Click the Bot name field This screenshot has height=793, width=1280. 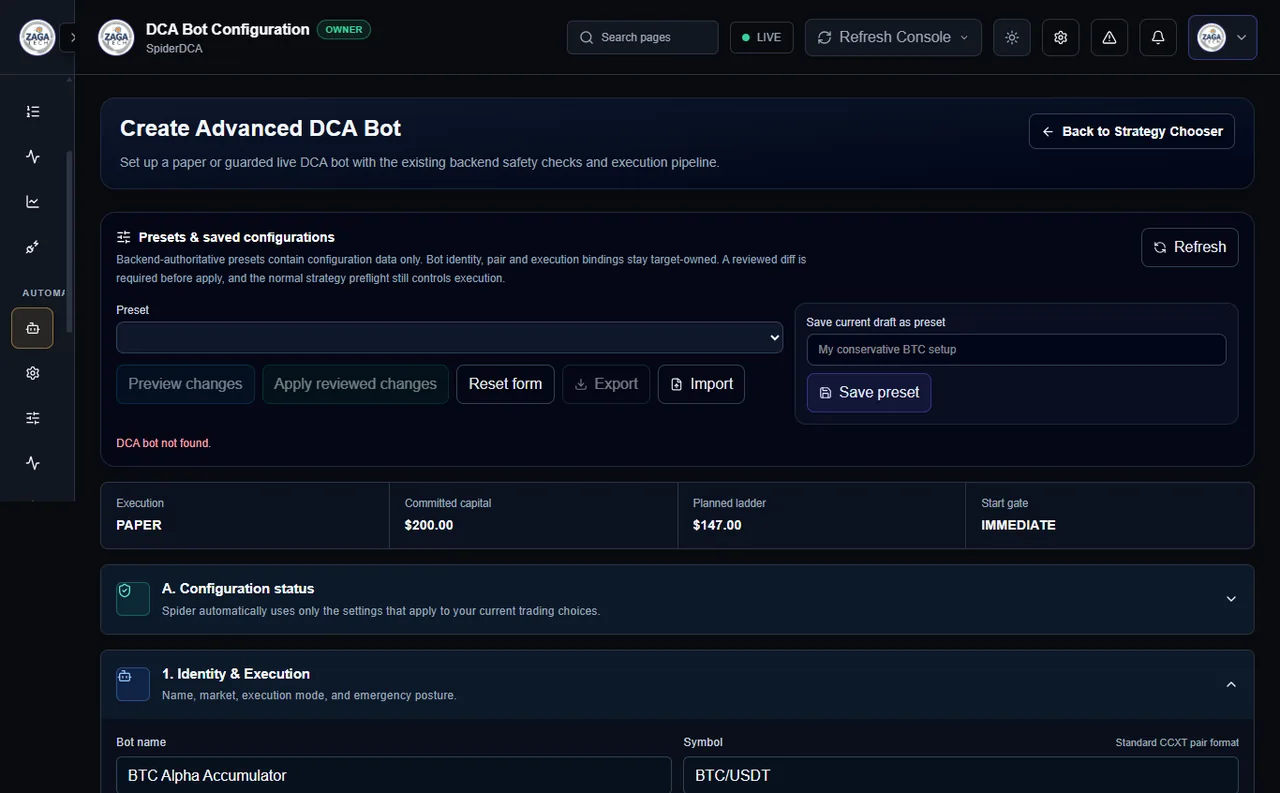[394, 775]
